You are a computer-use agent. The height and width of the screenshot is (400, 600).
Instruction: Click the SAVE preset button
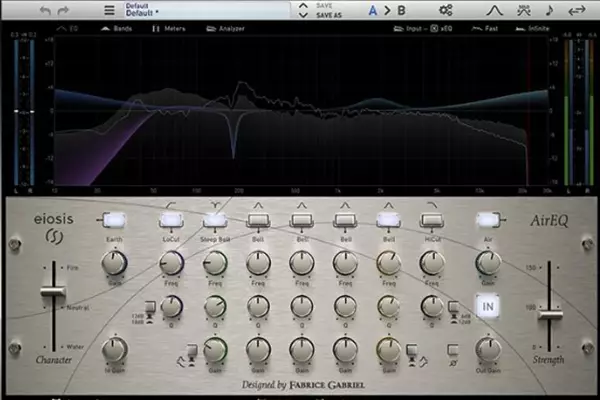tap(324, 6)
